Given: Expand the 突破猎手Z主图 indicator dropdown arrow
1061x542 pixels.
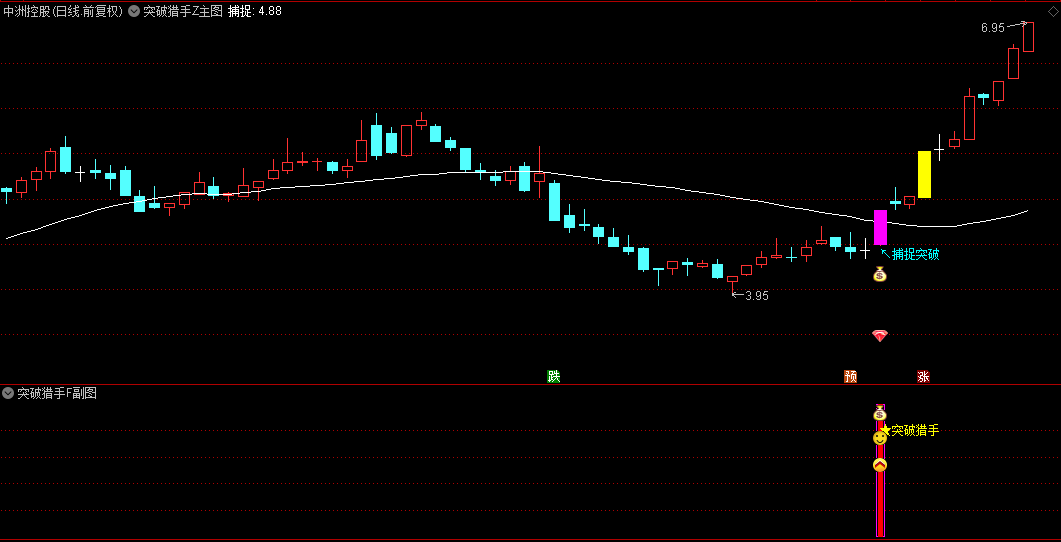Looking at the screenshot, I should 134,11.
